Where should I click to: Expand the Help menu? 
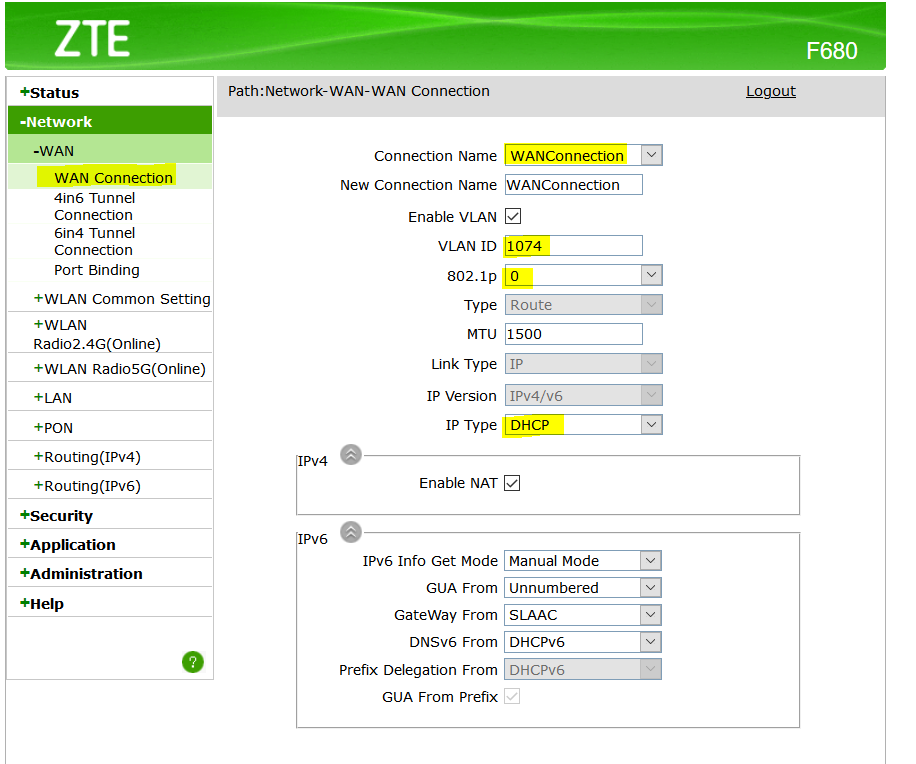(41, 603)
